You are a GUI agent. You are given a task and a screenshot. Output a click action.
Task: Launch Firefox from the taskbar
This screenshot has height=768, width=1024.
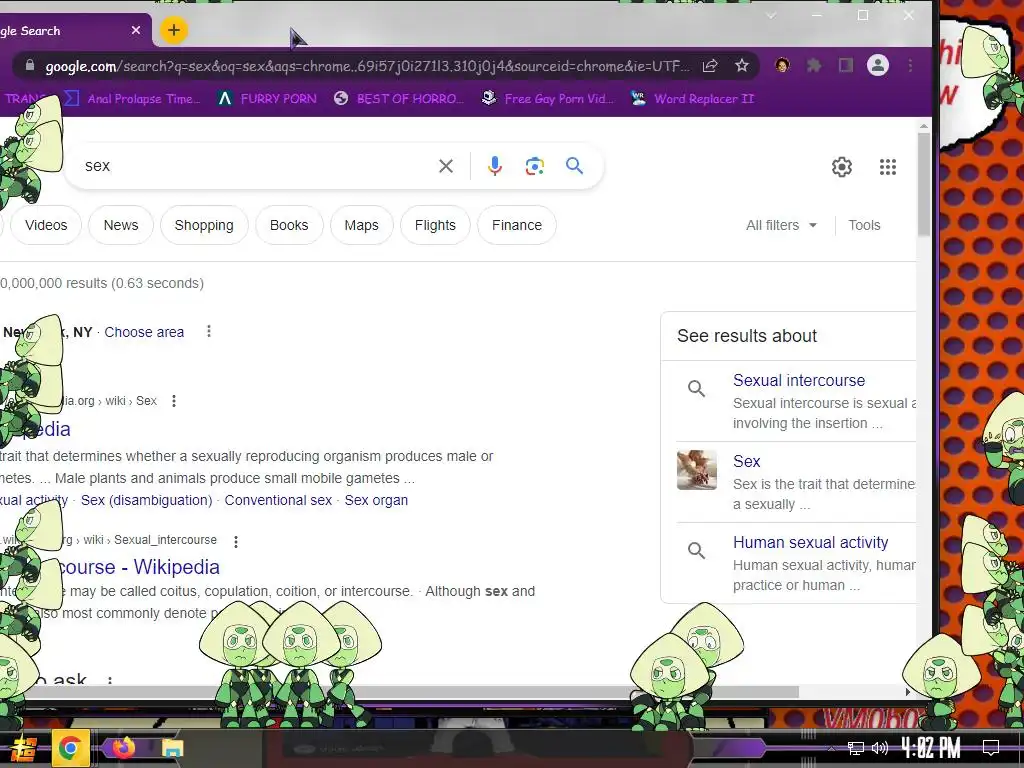123,748
